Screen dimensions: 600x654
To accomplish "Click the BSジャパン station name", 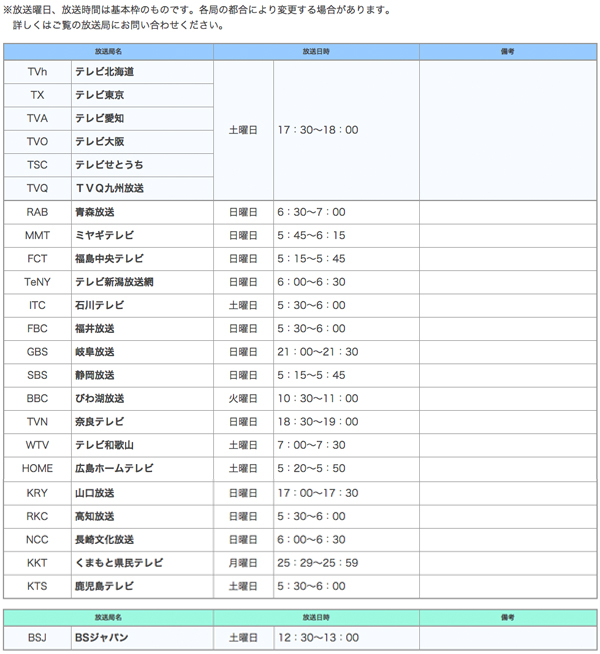I will [102, 638].
